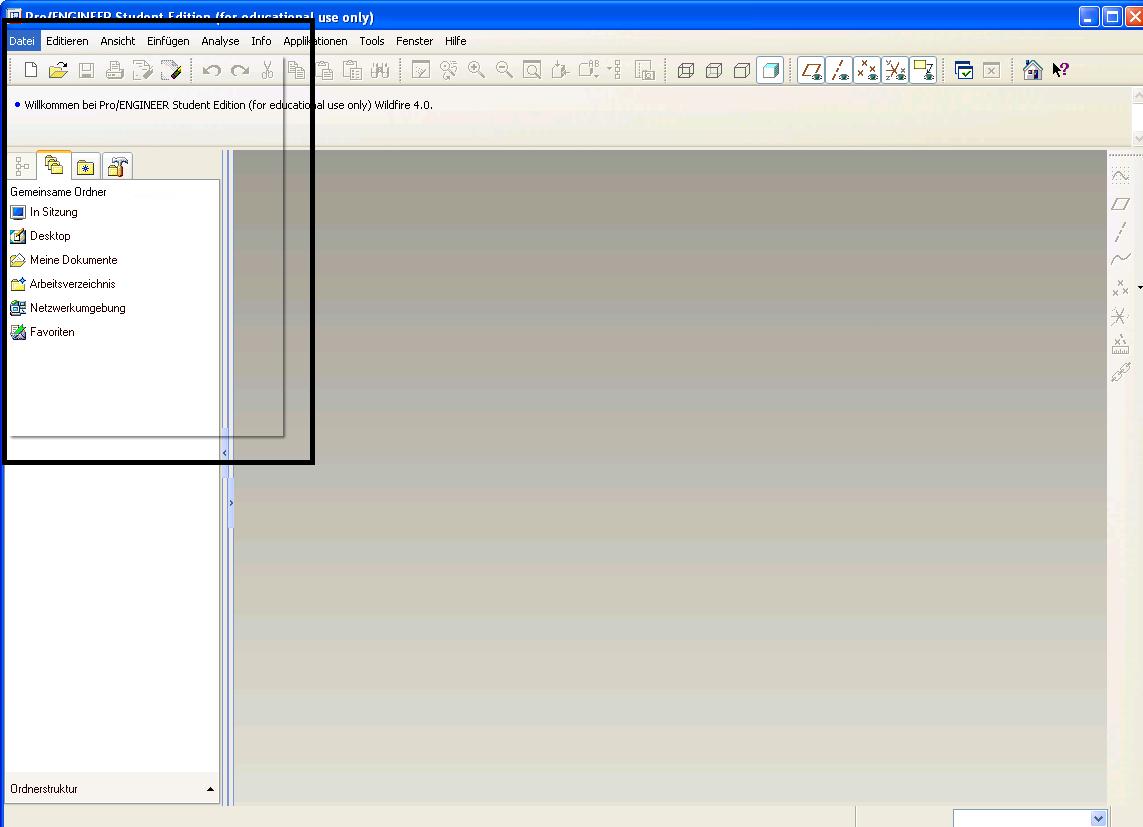This screenshot has height=827, width=1143.
Task: Click the Zoom Out magnifier icon
Action: (504, 71)
